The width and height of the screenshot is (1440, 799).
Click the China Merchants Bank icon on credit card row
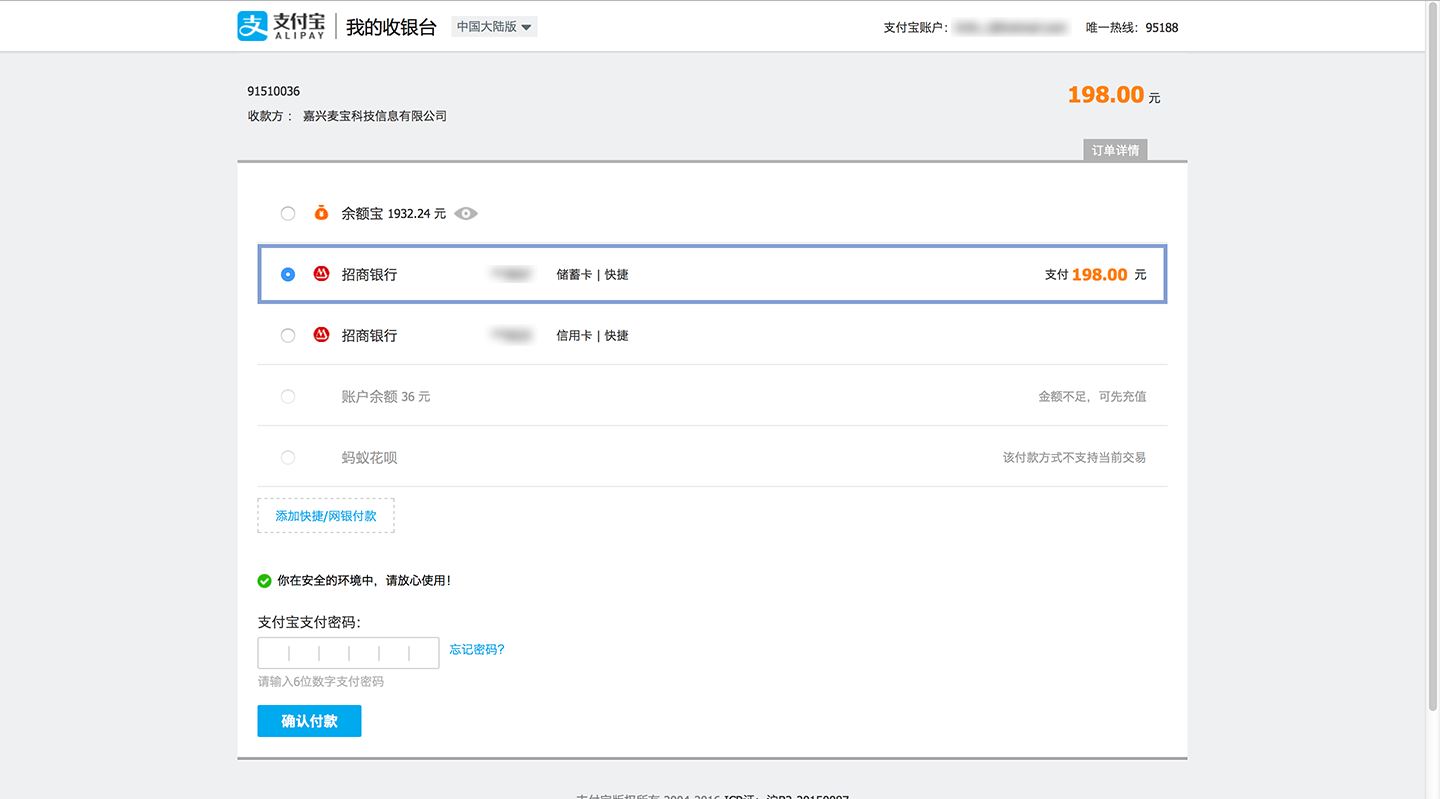[x=320, y=334]
